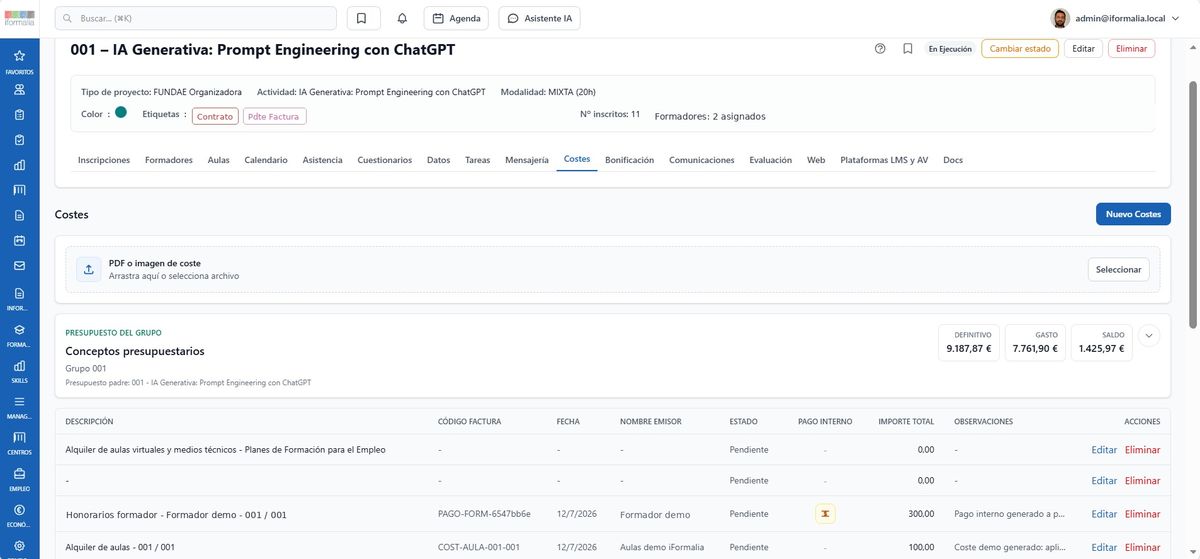
Task: Click the clipboard list icon in sidebar
Action: [x=19, y=114]
